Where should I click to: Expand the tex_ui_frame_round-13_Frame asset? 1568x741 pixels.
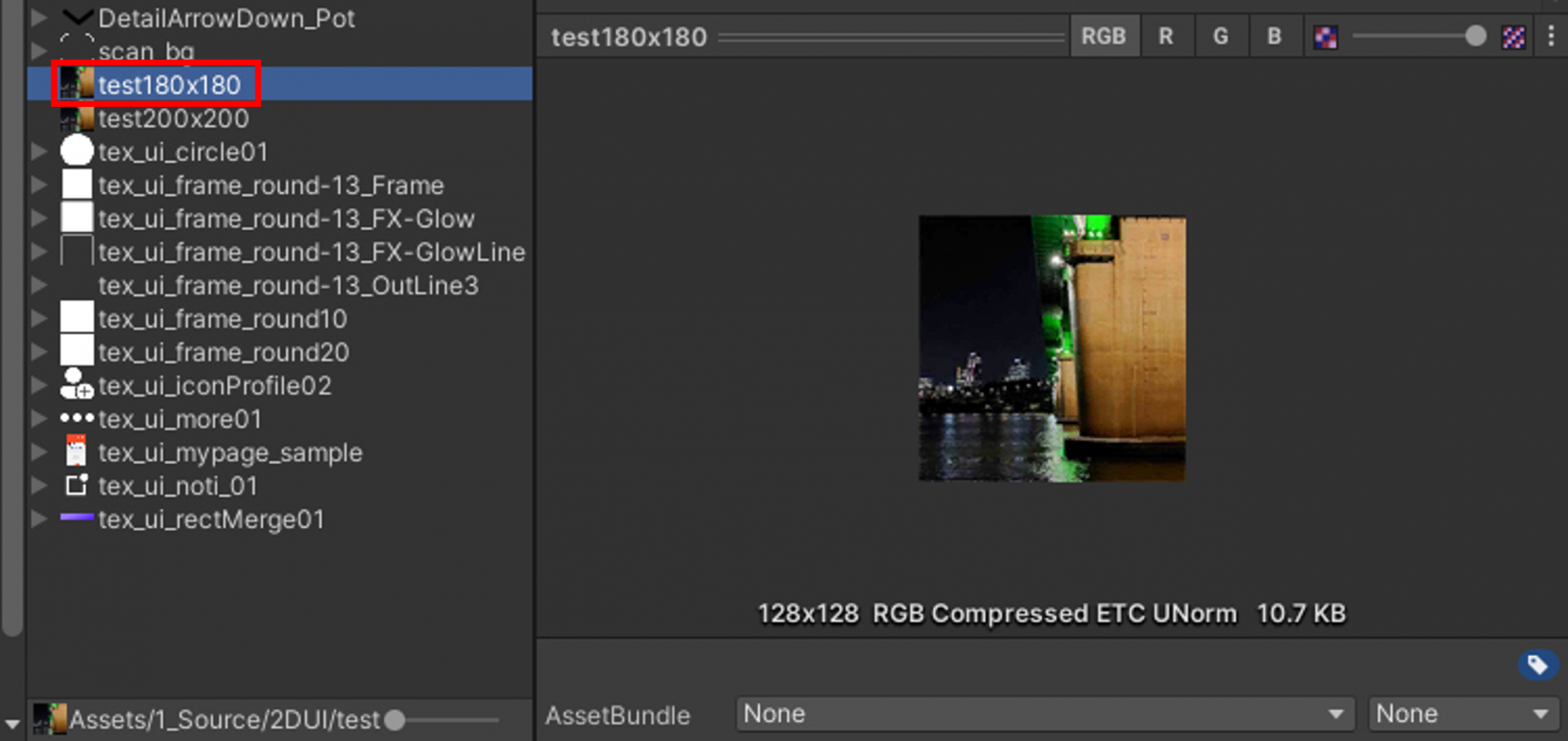tap(38, 185)
